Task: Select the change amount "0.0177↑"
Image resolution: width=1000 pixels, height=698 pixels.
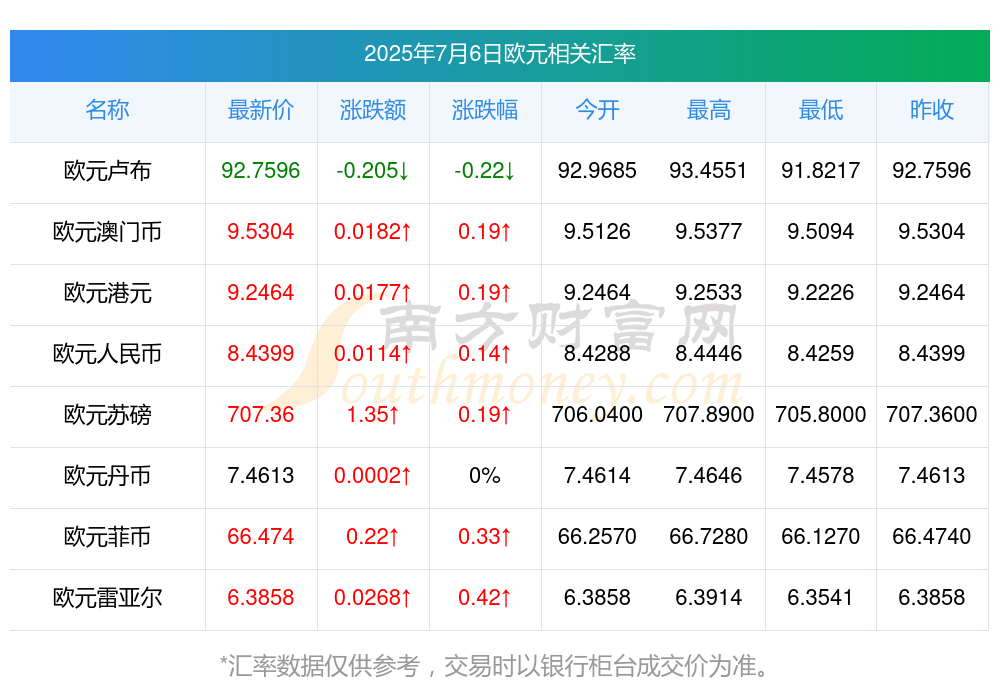Action: pos(373,293)
